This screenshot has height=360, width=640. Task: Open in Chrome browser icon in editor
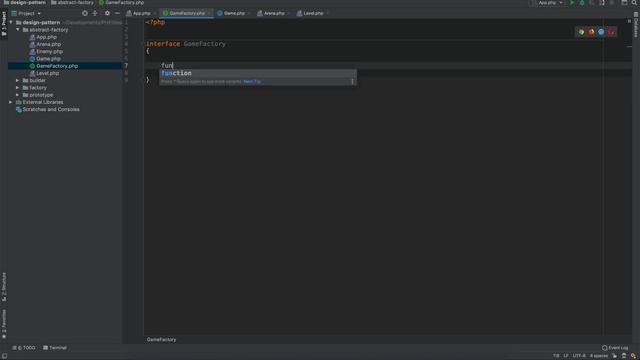coord(581,32)
